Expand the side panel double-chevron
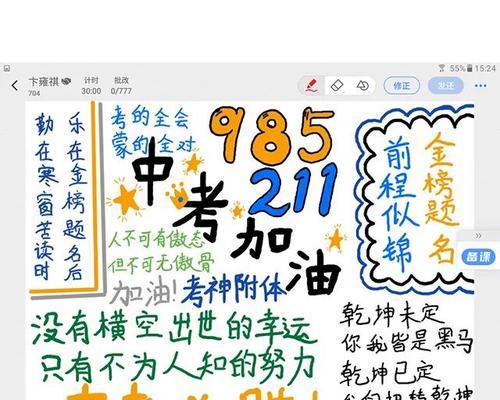The height and width of the screenshot is (400, 500). [478, 236]
